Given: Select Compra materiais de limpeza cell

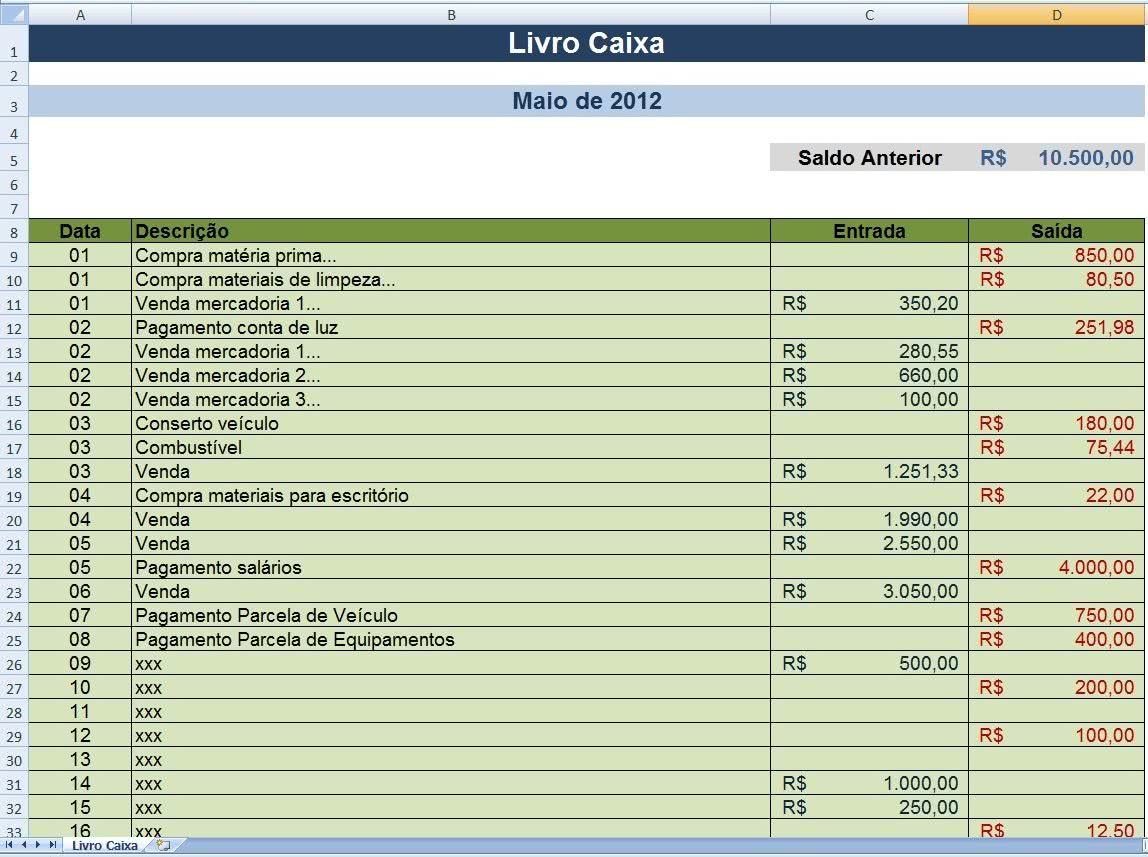Looking at the screenshot, I should coord(451,280).
